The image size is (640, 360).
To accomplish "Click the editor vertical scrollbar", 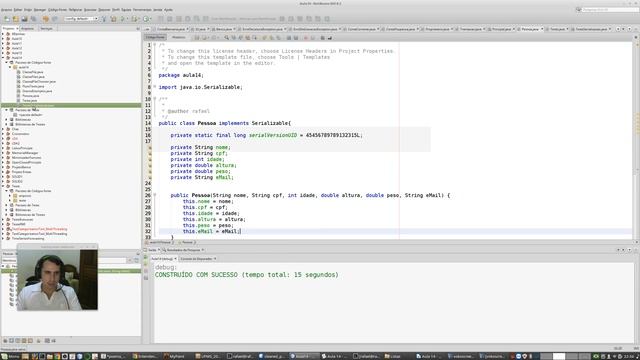I will [x=636, y=139].
